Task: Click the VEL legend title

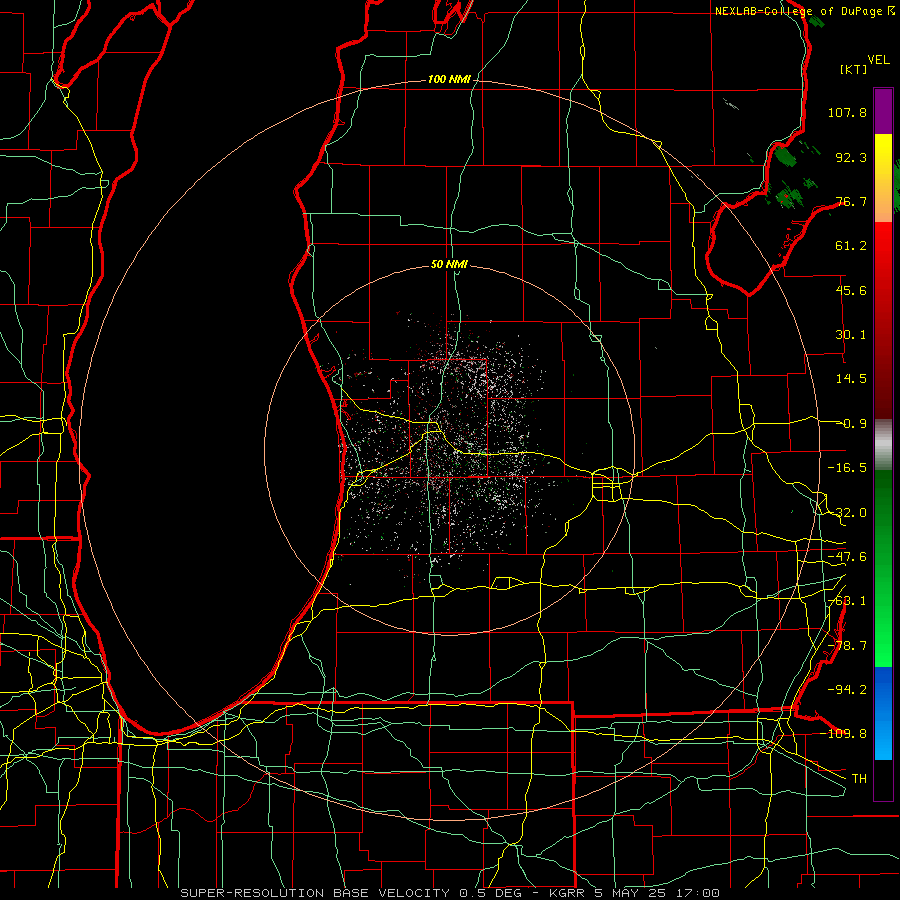Action: coord(878,60)
